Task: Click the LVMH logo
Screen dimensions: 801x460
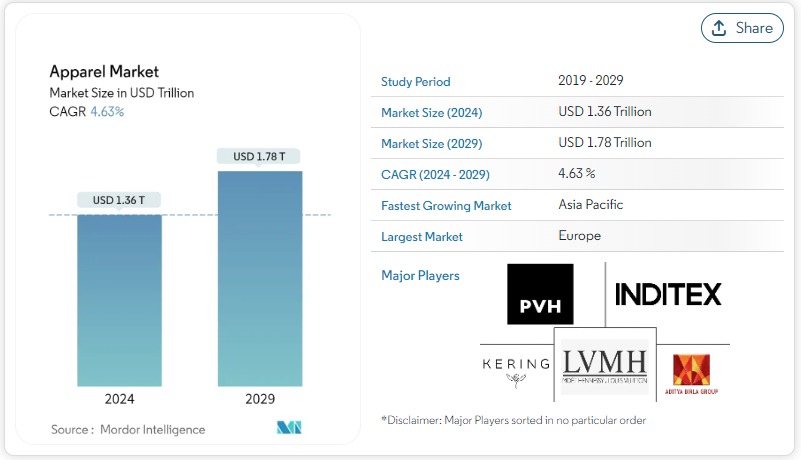Action: (x=604, y=366)
